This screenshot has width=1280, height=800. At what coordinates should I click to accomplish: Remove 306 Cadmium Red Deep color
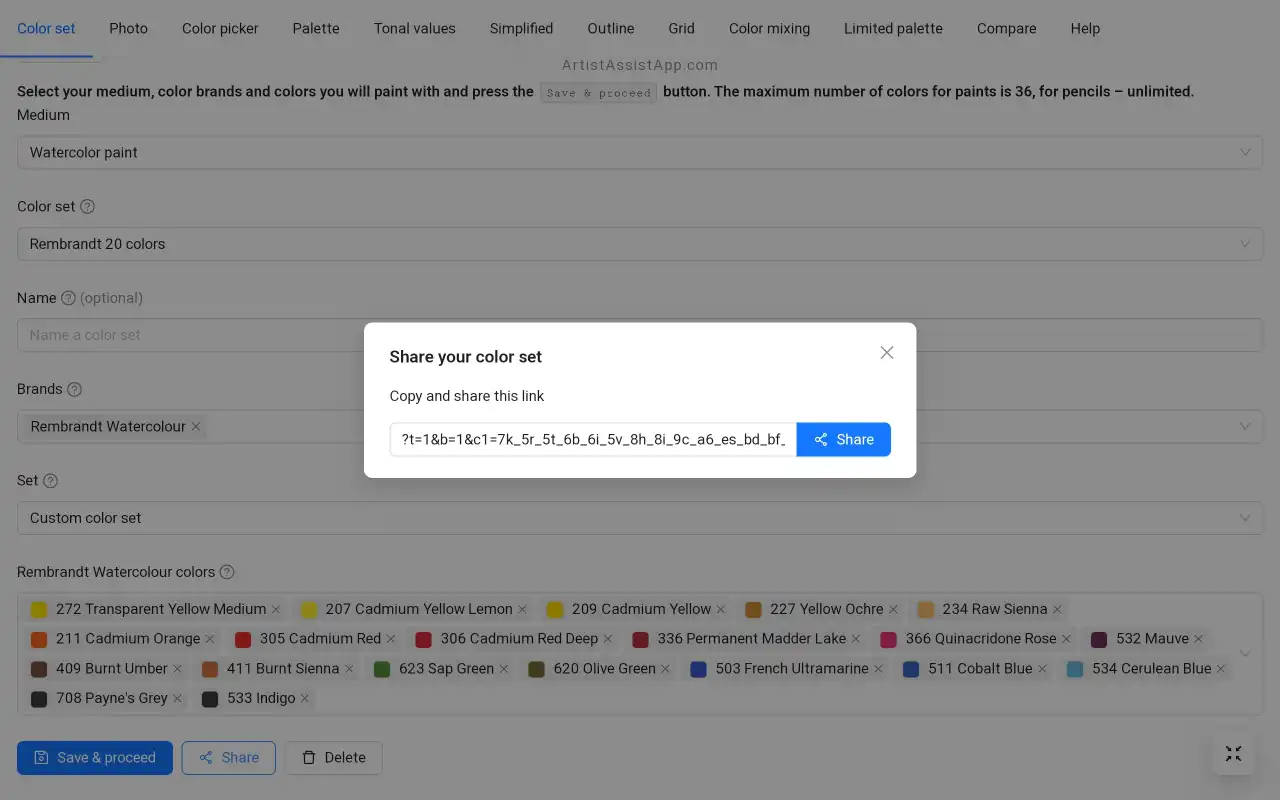[608, 639]
